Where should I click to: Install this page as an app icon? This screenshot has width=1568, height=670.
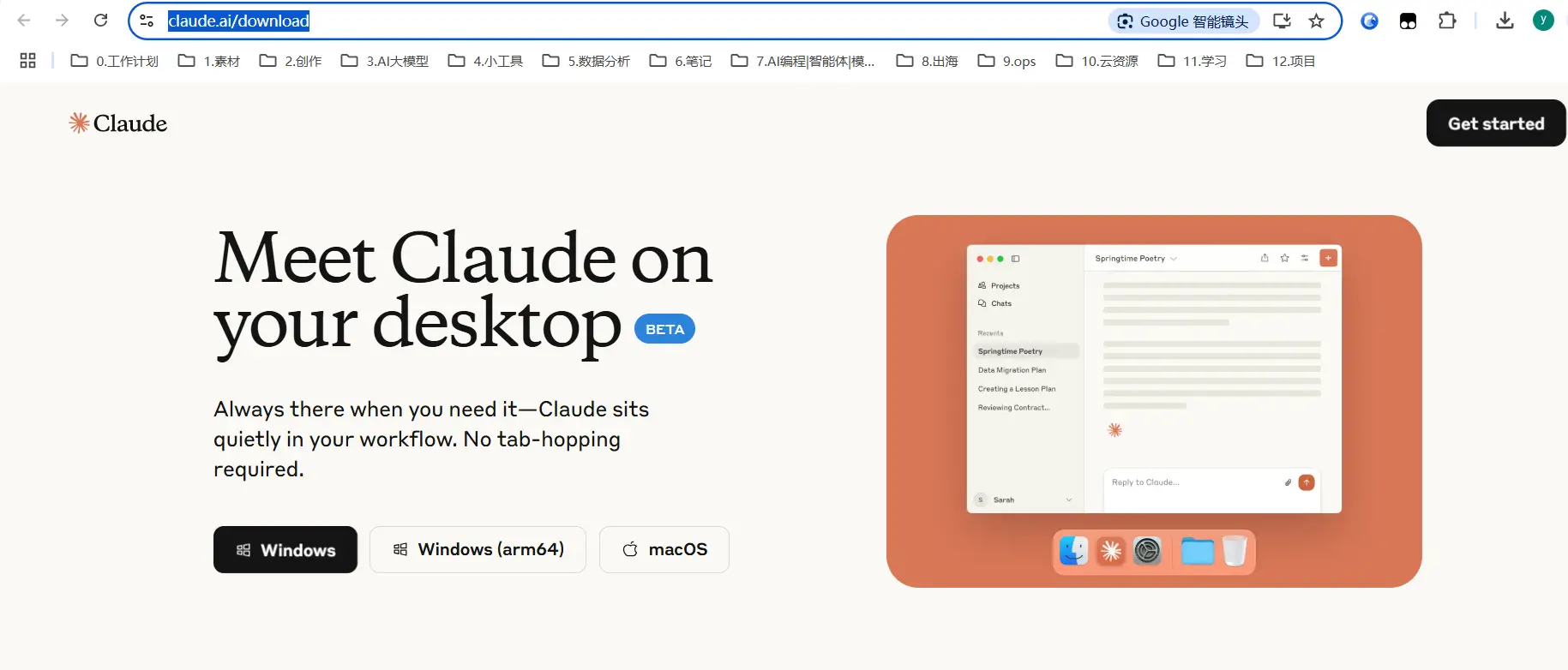click(x=1282, y=21)
